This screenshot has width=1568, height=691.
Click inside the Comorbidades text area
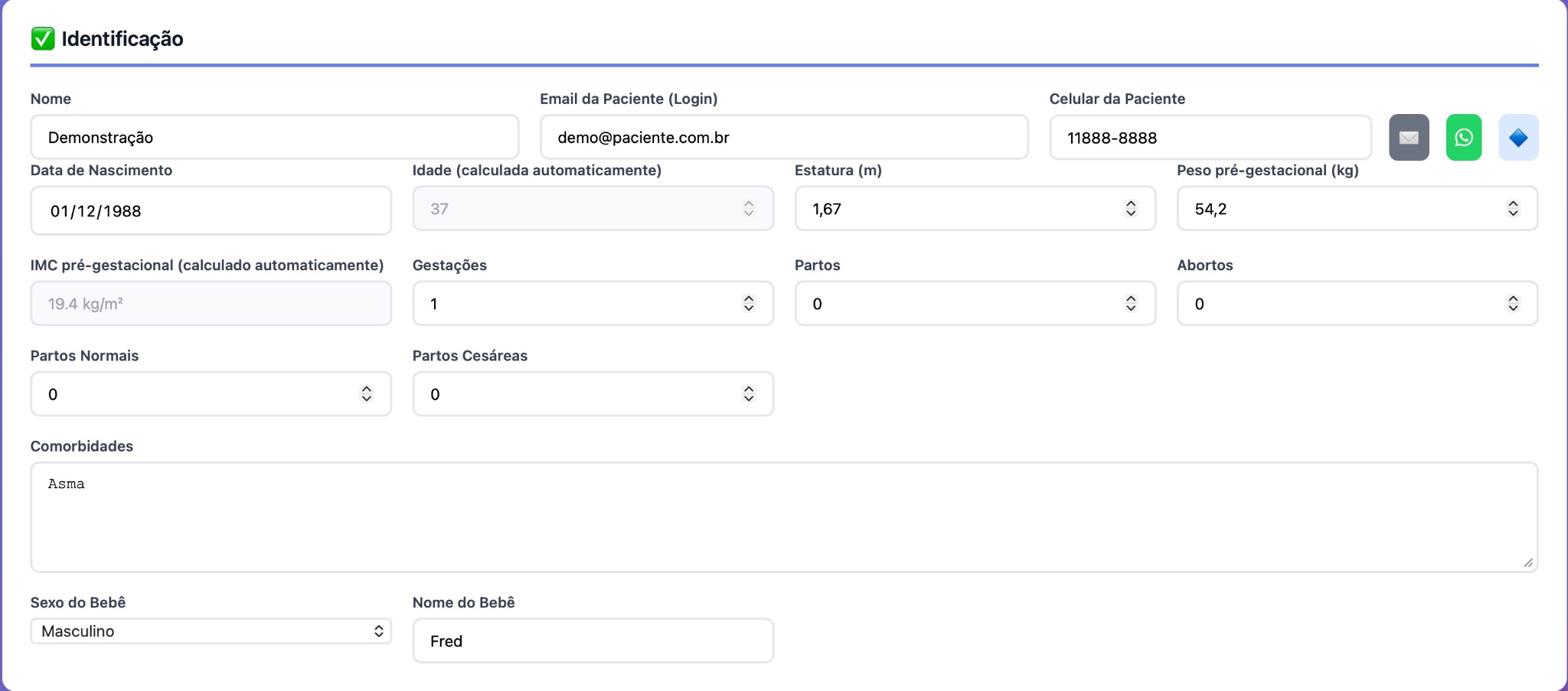(784, 517)
